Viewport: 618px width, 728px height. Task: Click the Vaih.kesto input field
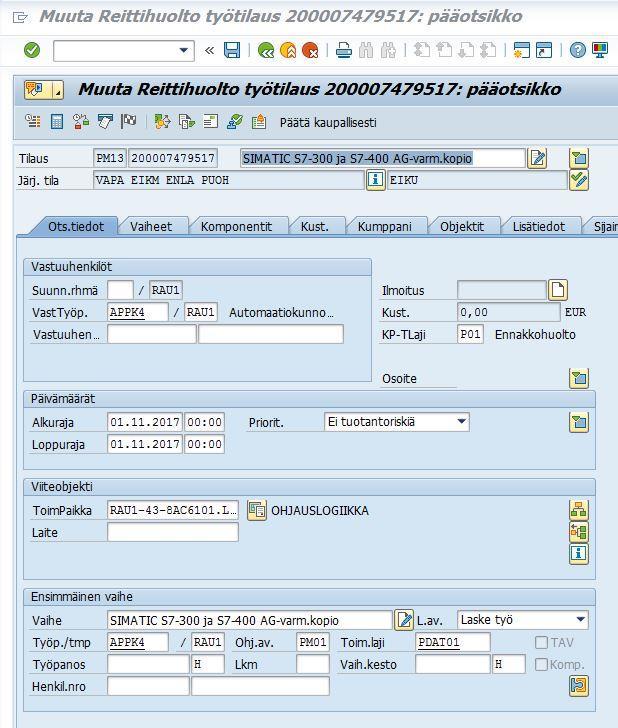pyautogui.click(x=453, y=664)
